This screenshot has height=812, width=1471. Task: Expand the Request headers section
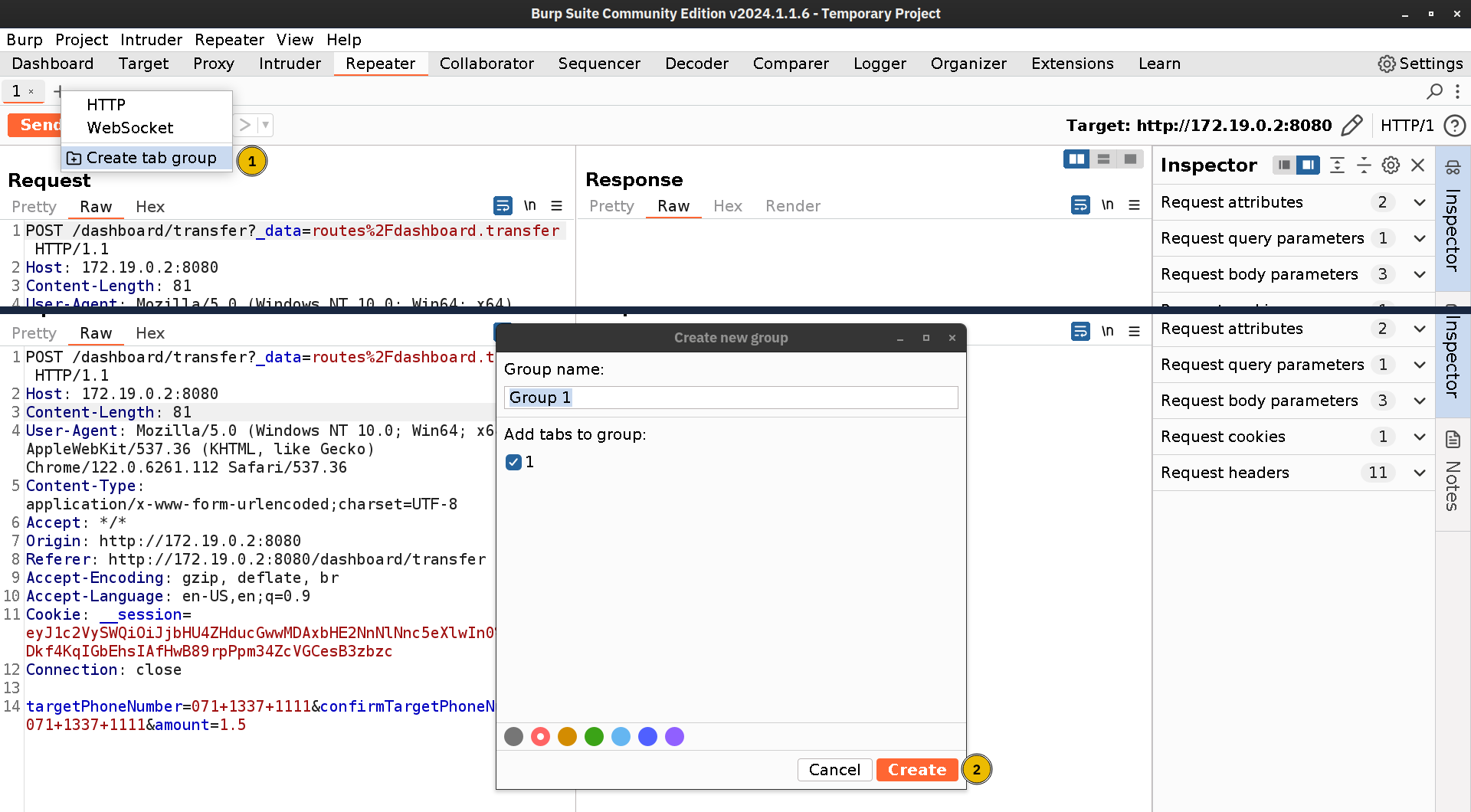click(1419, 473)
